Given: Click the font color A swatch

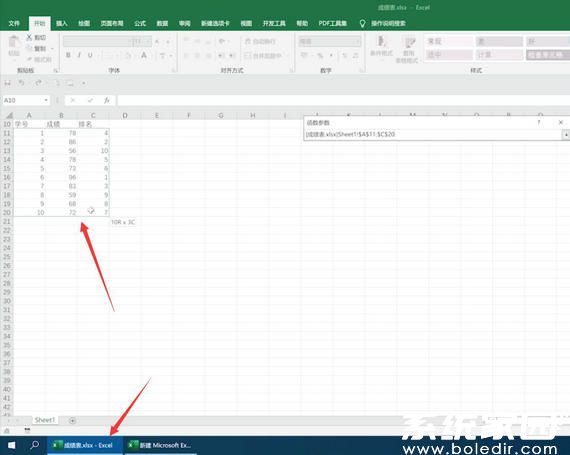Looking at the screenshot, I should click(144, 55).
